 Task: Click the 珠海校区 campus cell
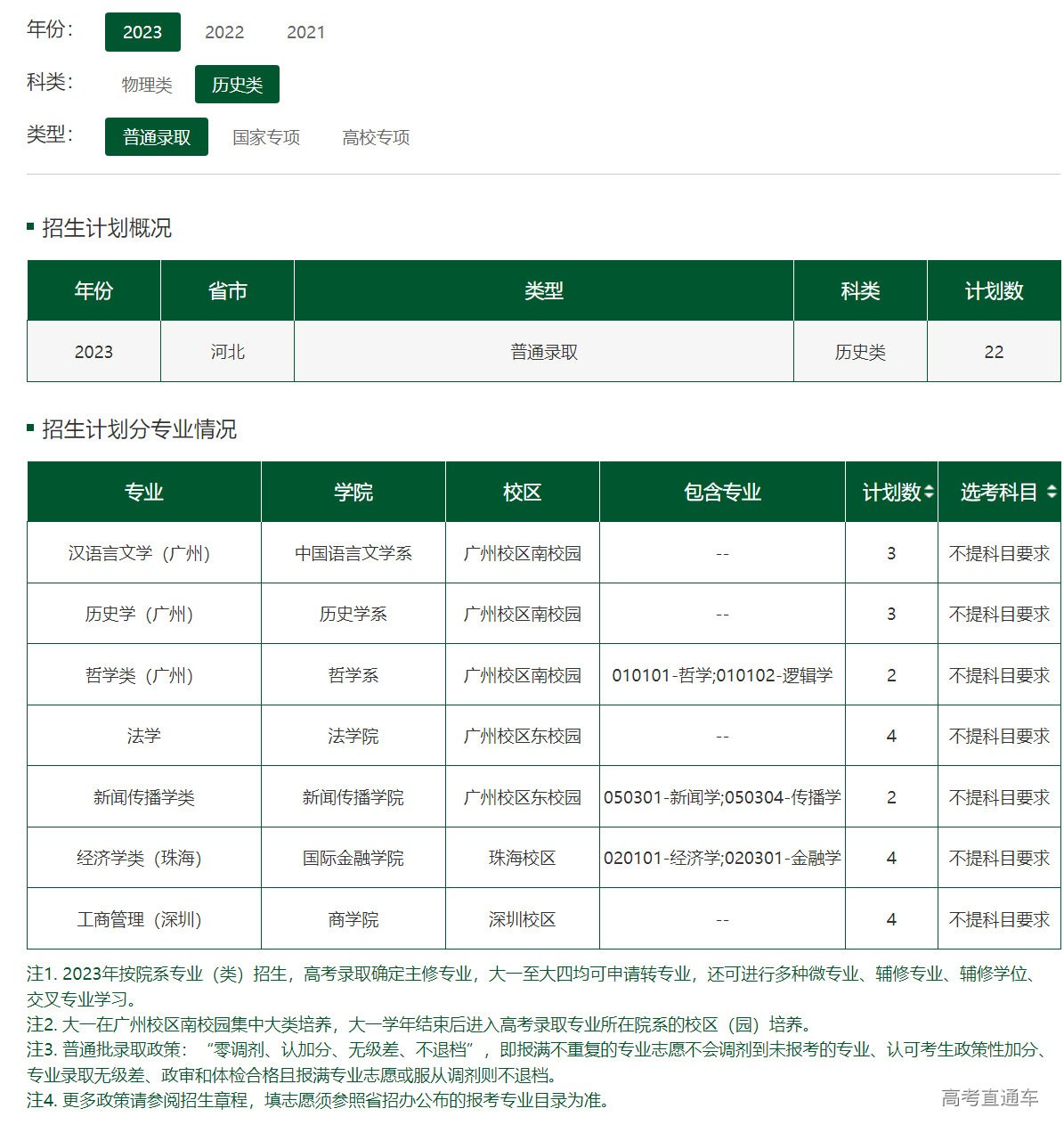[x=522, y=858]
